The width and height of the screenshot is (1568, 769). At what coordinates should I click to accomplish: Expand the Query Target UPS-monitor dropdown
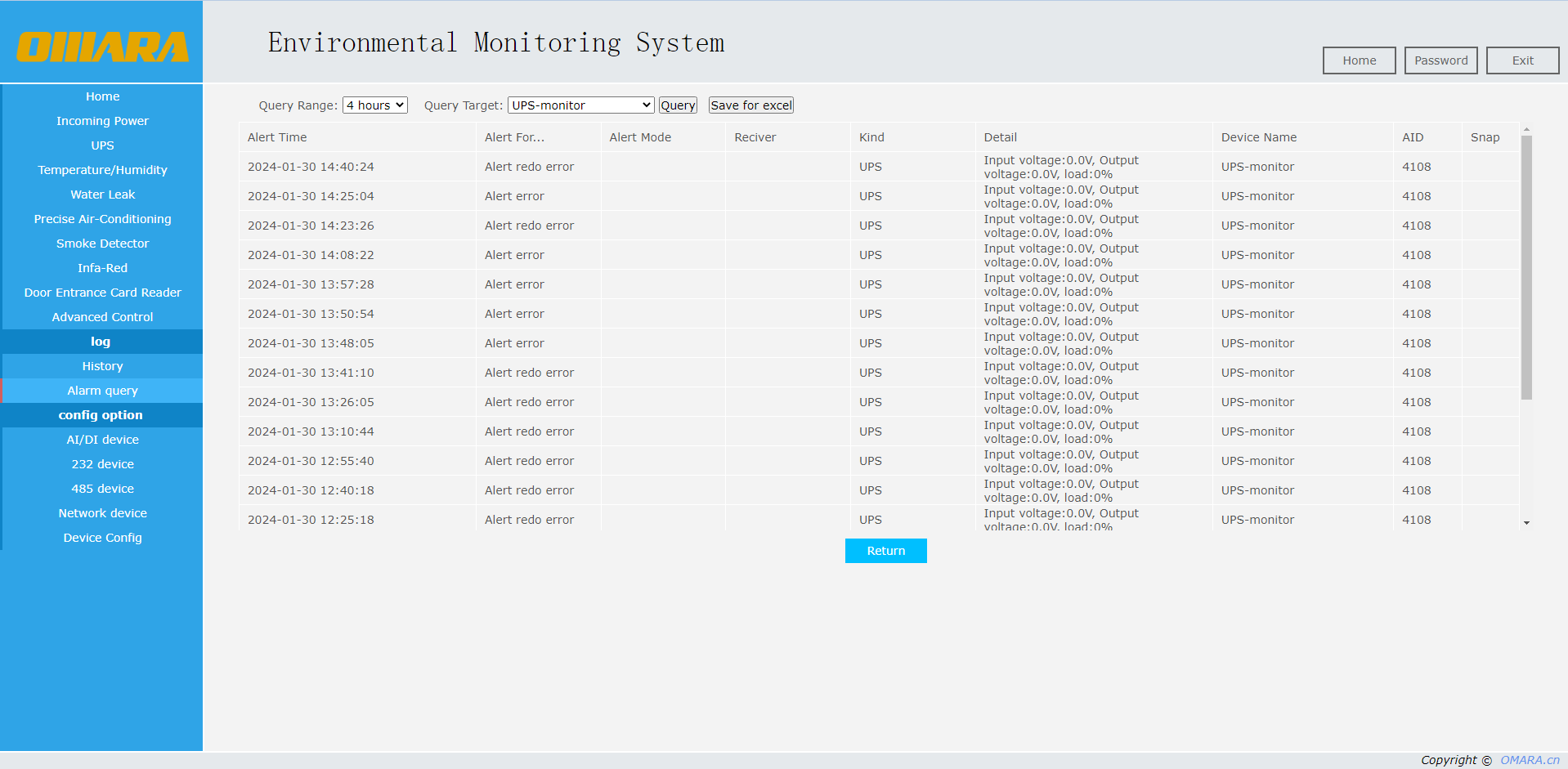point(580,105)
